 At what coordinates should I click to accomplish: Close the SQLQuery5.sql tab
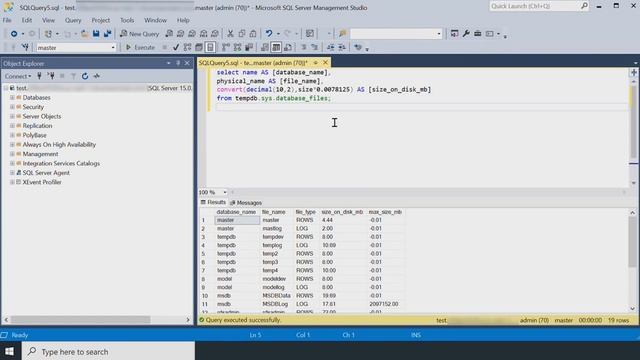click(325, 62)
